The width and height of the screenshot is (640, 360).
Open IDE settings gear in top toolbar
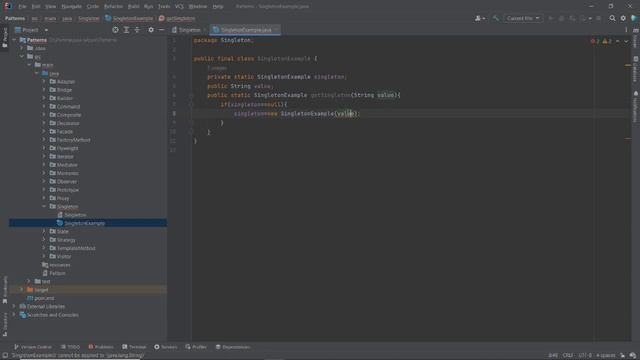tap(623, 18)
